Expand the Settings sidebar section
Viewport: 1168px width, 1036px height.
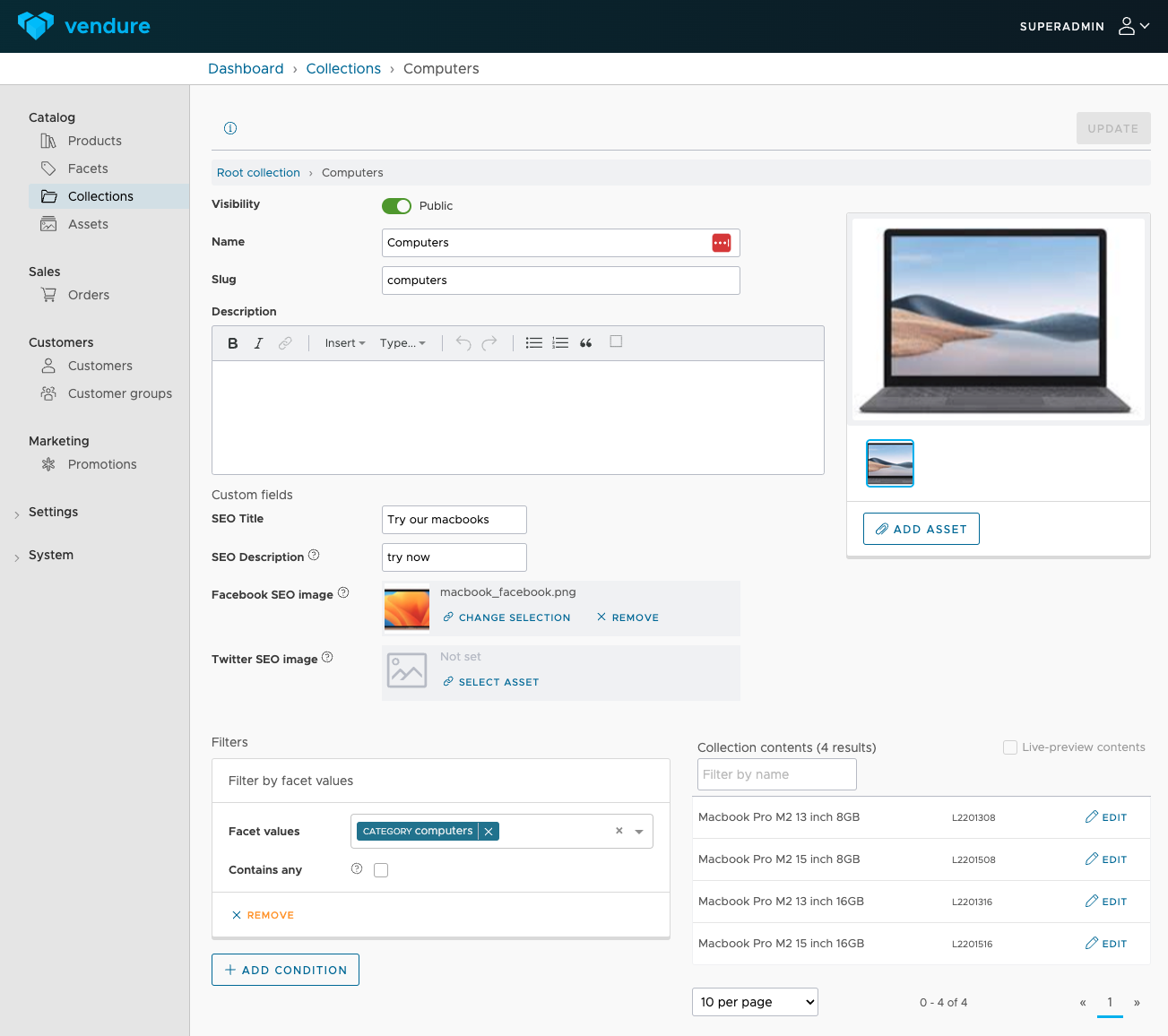53,512
